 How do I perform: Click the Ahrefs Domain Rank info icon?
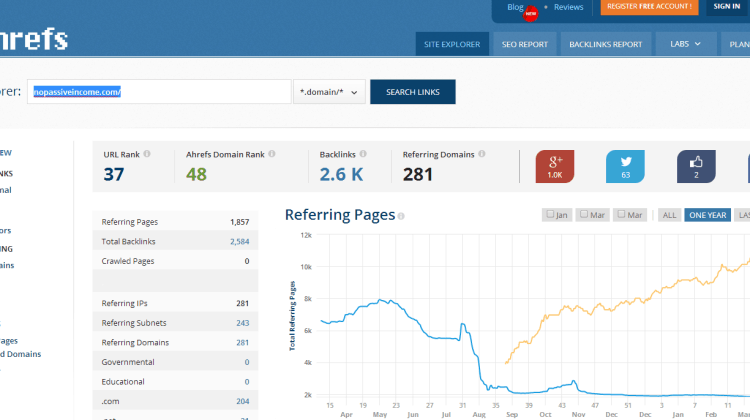[x=272, y=154]
